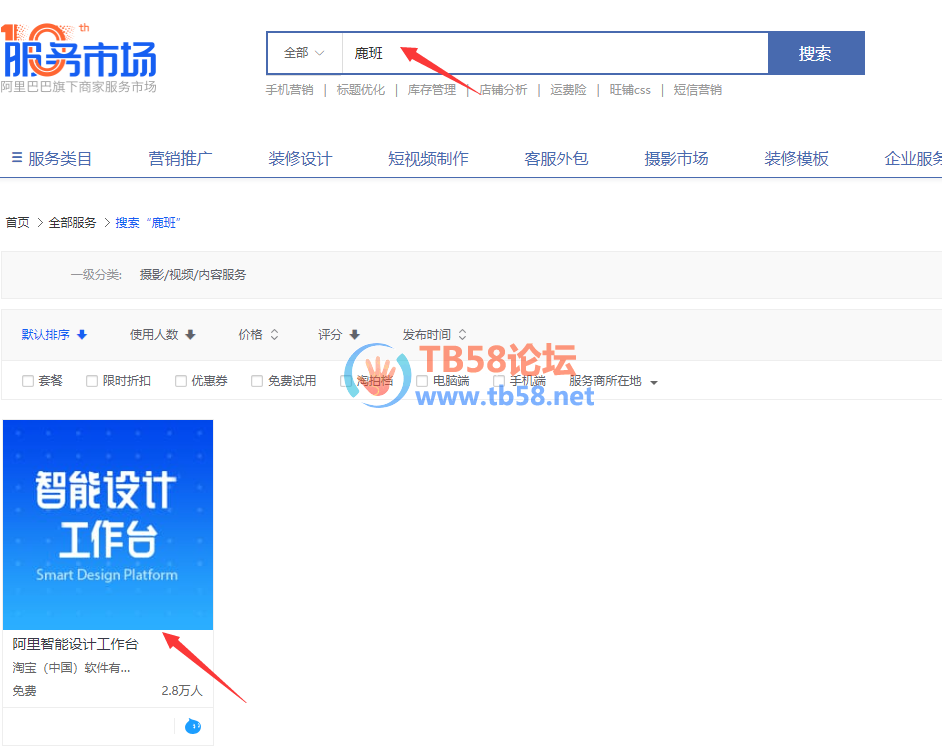
Task: Check the 免费试用 filter box
Action: pos(257,381)
